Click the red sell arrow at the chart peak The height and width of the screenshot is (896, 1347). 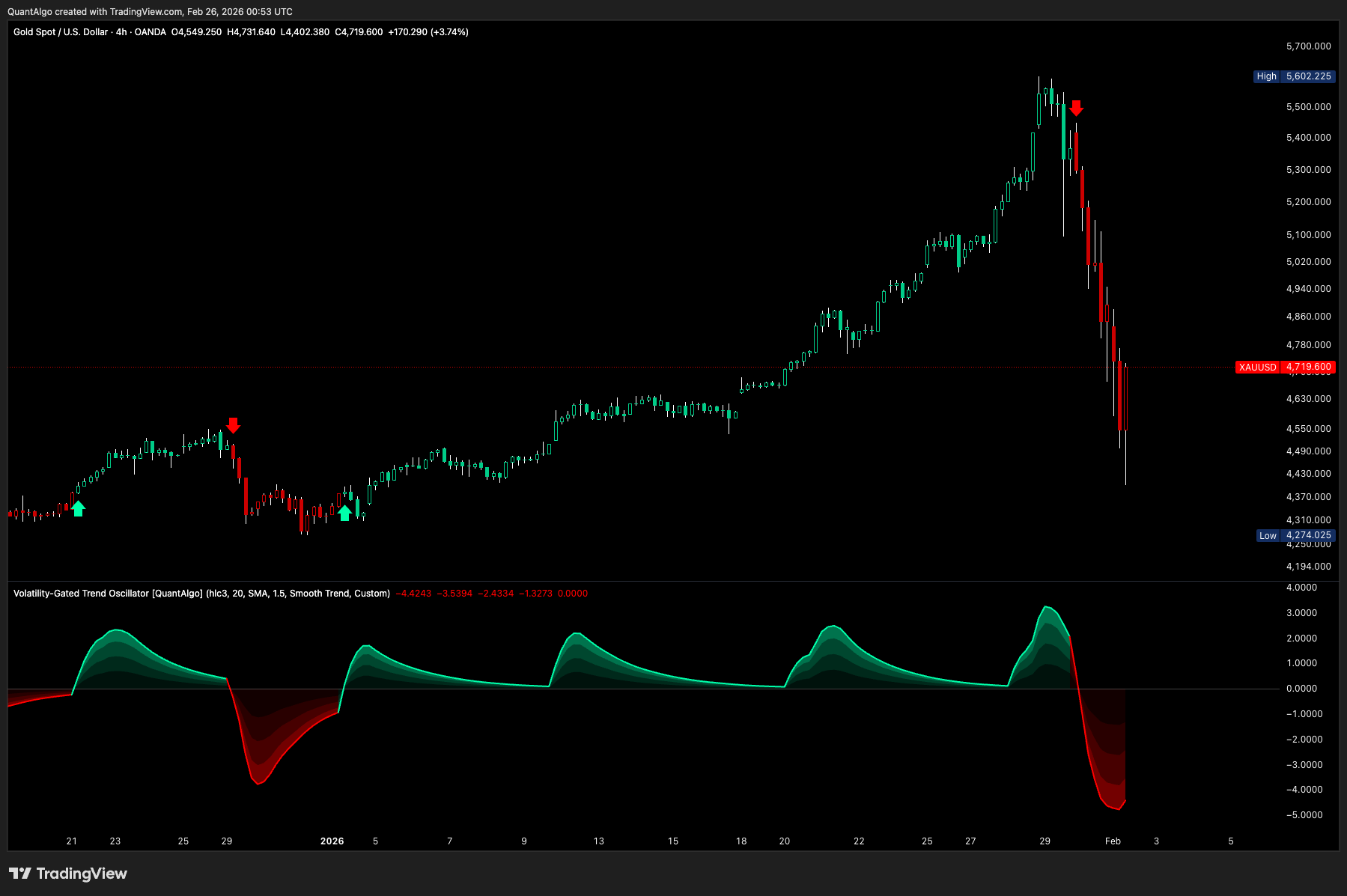[x=1076, y=109]
